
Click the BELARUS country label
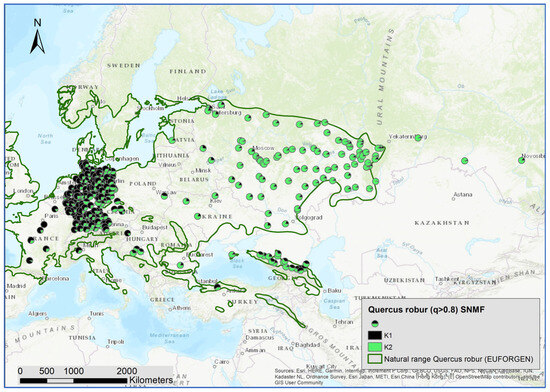(194, 180)
